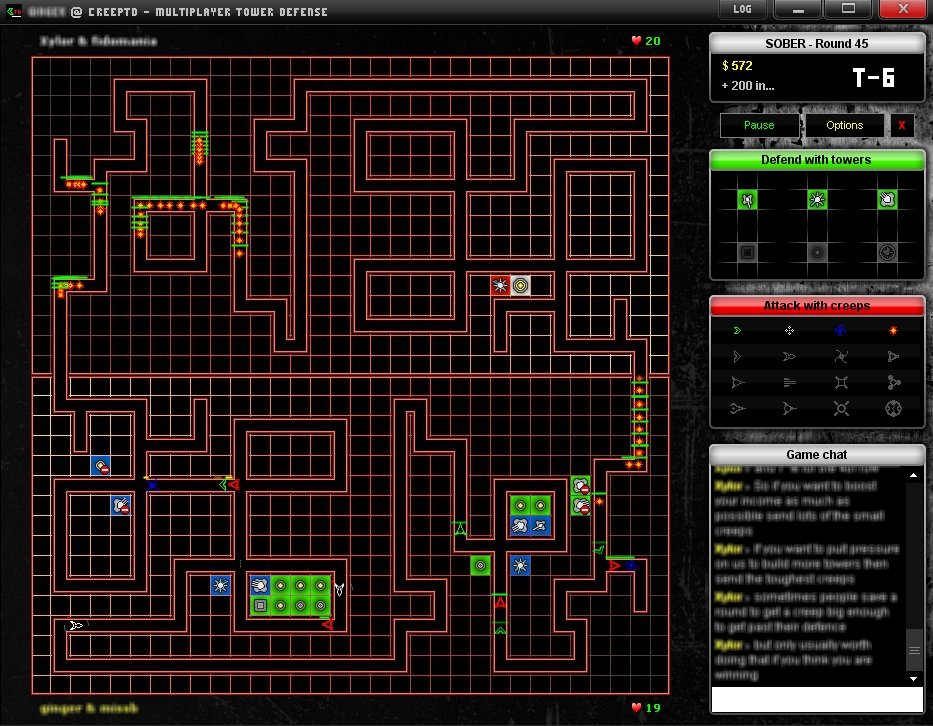This screenshot has width=933, height=726.
Task: Click the gray round crosshair creep icon
Action: tap(893, 409)
